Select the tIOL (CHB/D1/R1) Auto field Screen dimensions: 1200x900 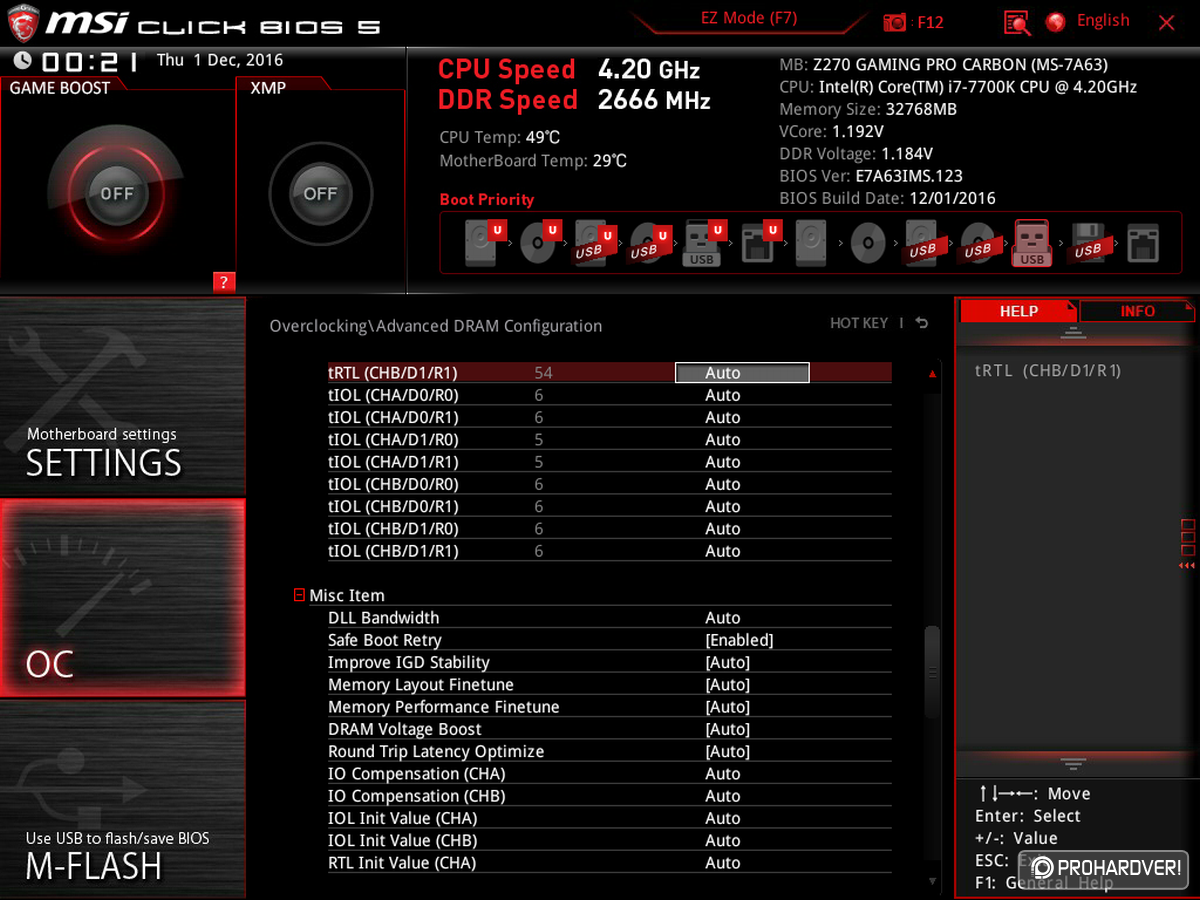[722, 551]
